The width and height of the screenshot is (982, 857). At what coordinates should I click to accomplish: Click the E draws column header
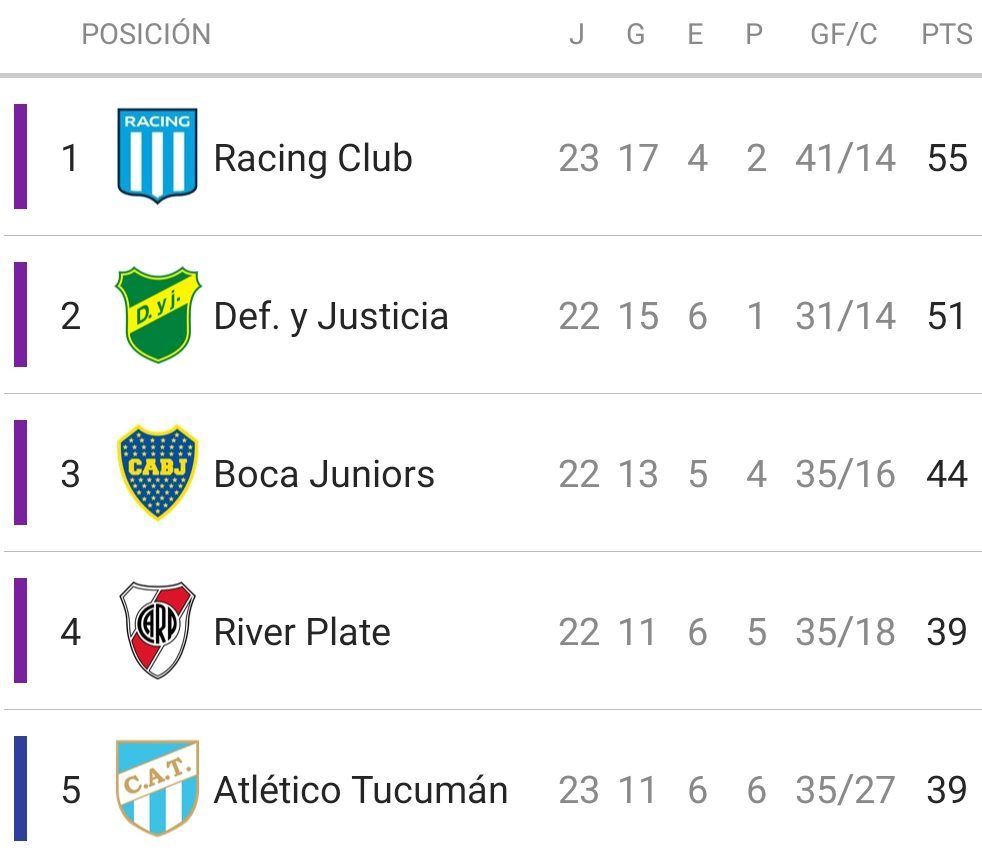(x=695, y=34)
